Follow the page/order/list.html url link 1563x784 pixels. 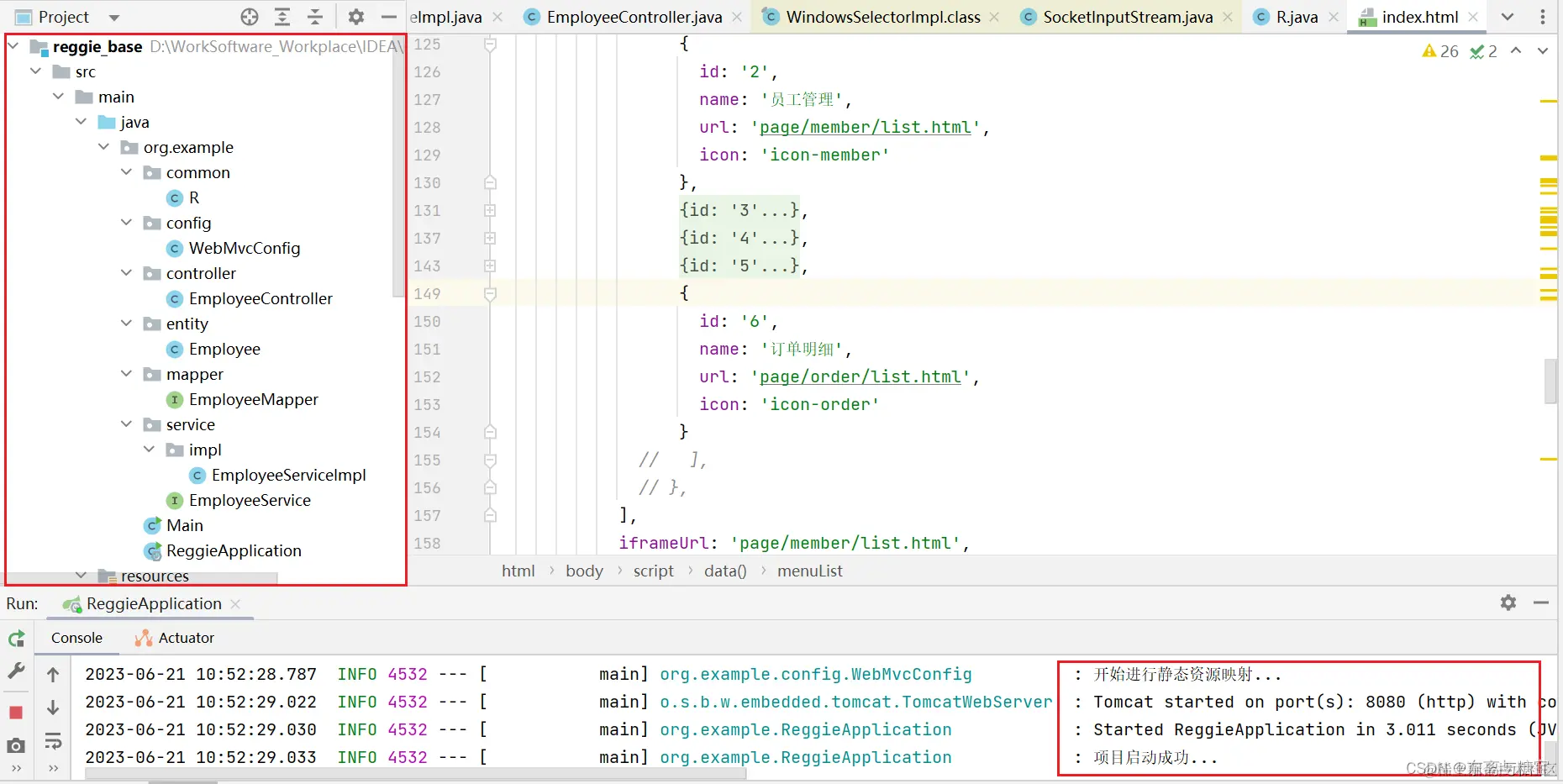click(860, 376)
